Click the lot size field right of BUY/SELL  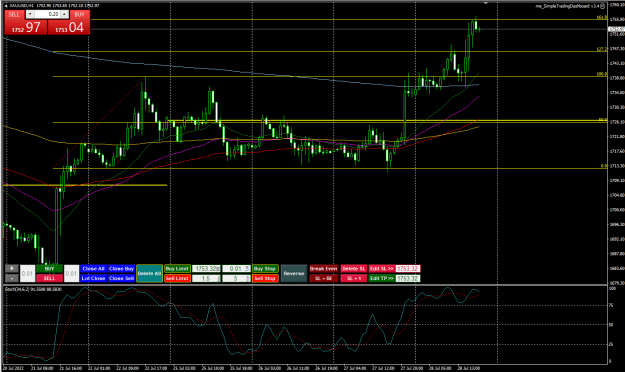point(71,274)
